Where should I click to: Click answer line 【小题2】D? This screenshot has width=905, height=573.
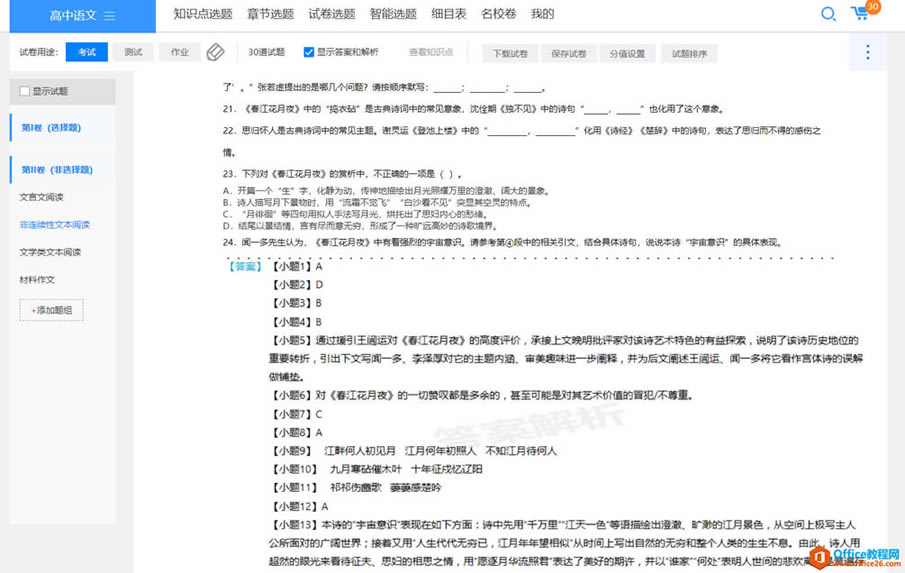click(296, 285)
